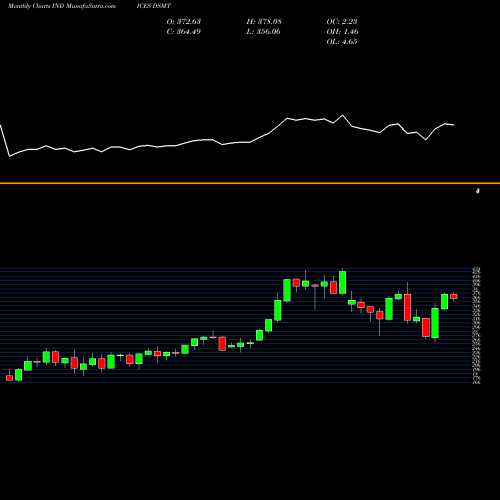
Task: Click the 'OL: 4.65' reading
Action: click(342, 41)
